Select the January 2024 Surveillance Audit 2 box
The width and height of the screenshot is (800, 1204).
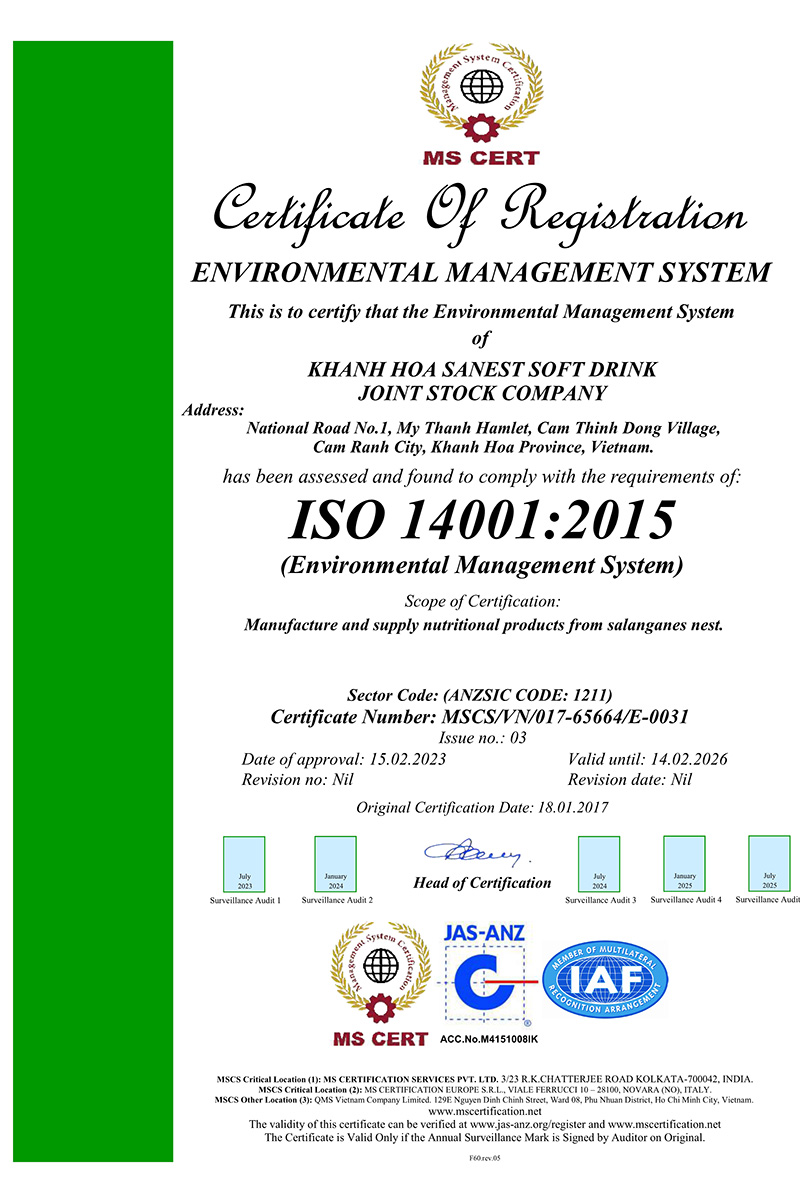[336, 864]
